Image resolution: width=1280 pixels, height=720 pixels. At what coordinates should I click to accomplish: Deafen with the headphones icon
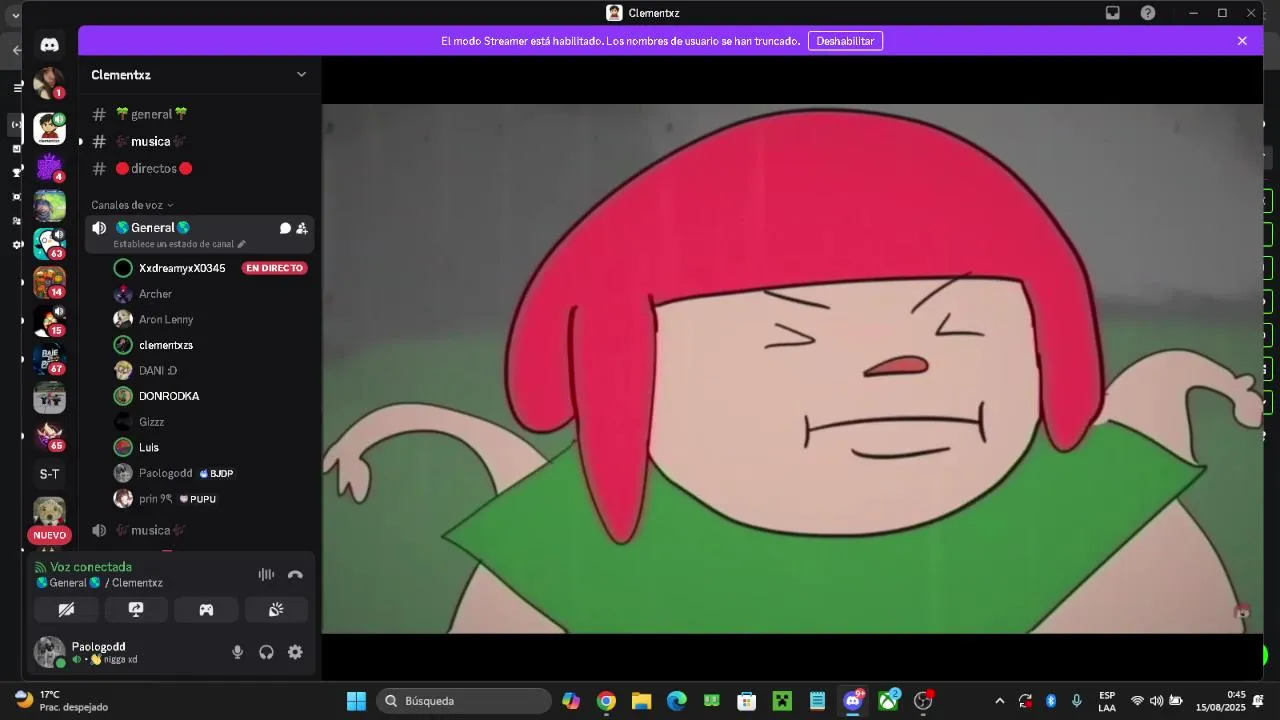pos(266,652)
